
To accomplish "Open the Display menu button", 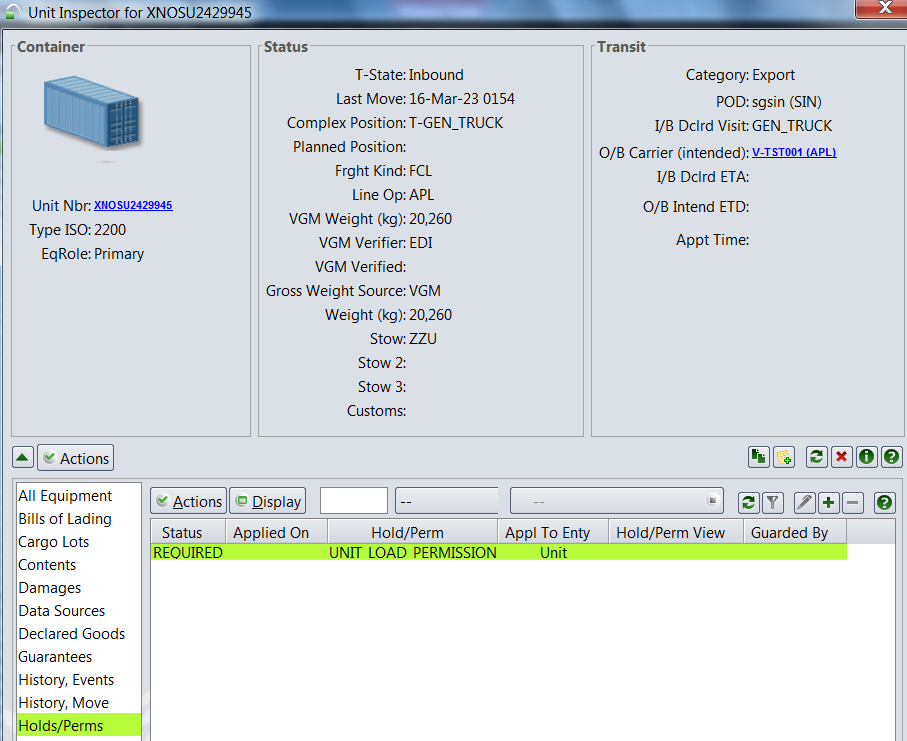I will pyautogui.click(x=268, y=501).
